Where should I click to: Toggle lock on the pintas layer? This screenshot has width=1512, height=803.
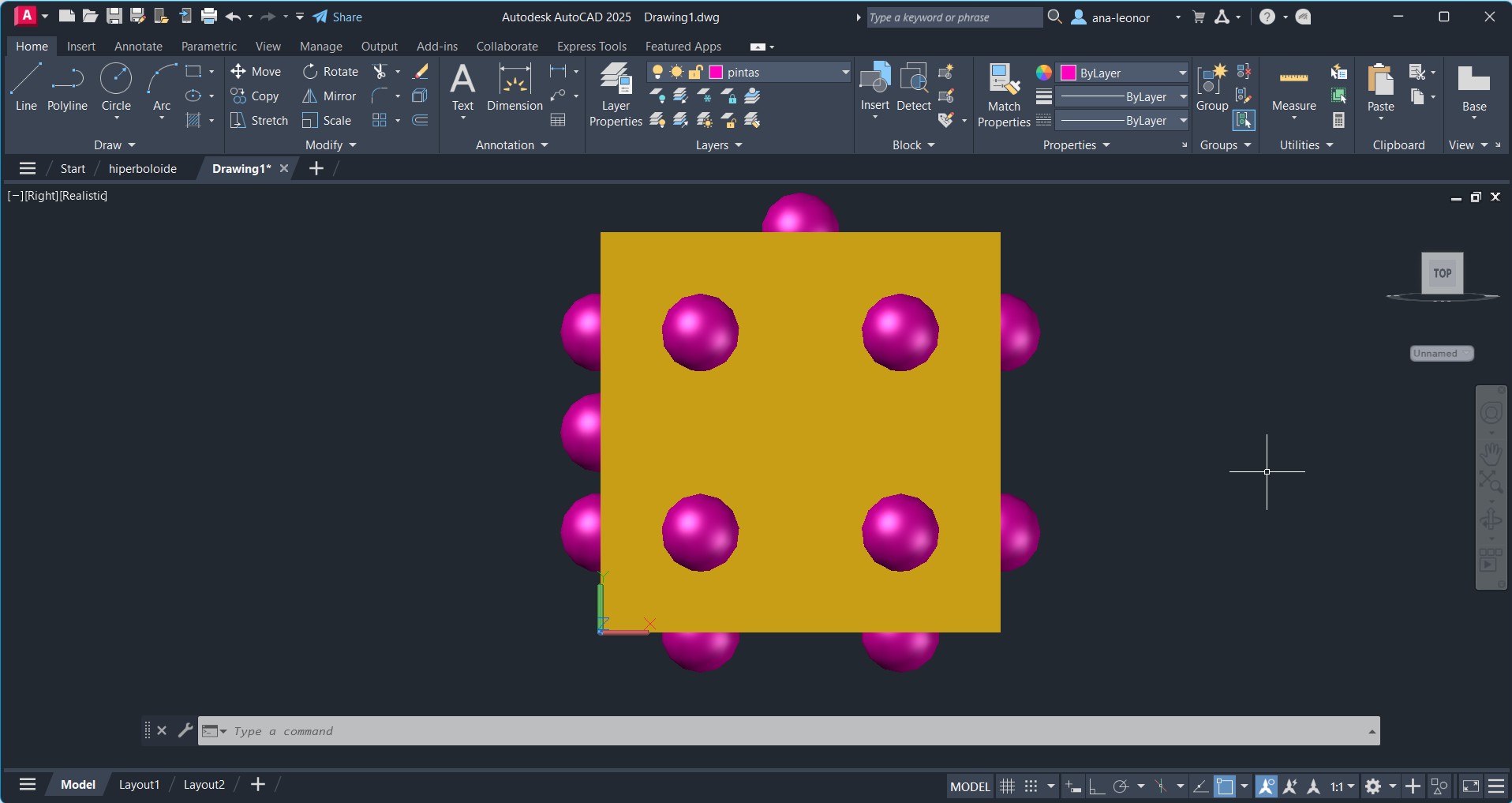tap(695, 73)
